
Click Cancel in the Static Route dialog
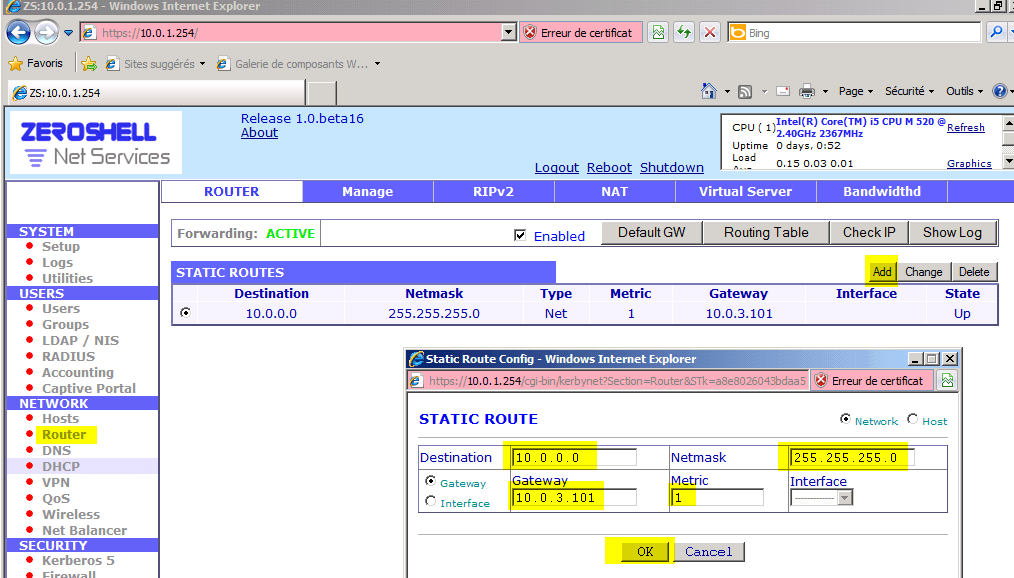coord(709,551)
